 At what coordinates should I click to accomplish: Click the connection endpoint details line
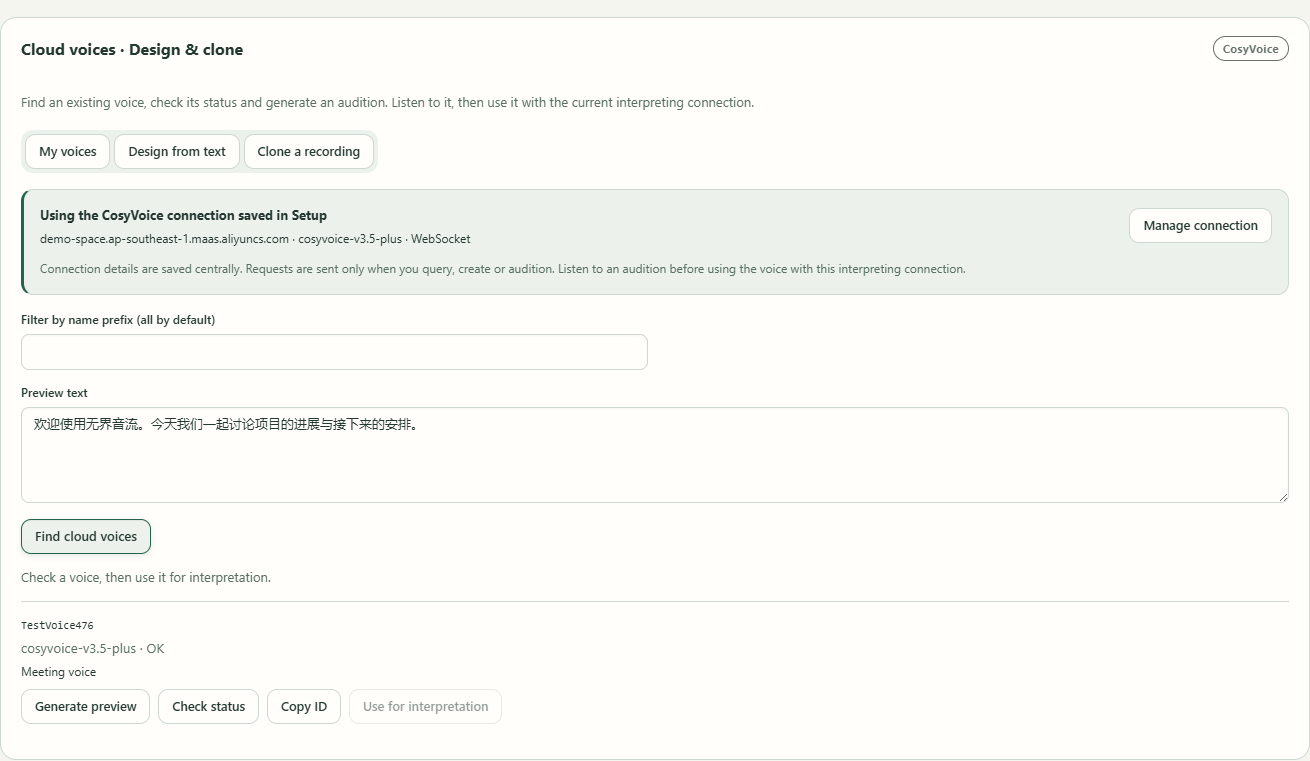click(255, 239)
